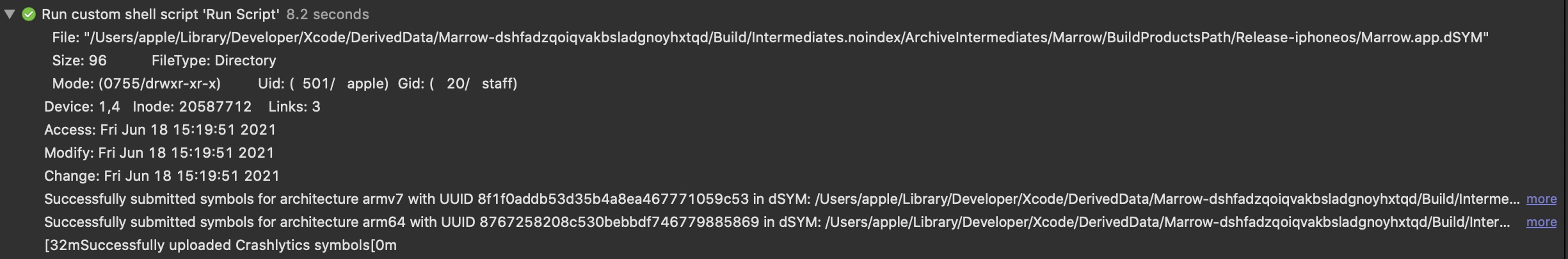Click the FileType: Directory text
1568x259 pixels.
214,60
